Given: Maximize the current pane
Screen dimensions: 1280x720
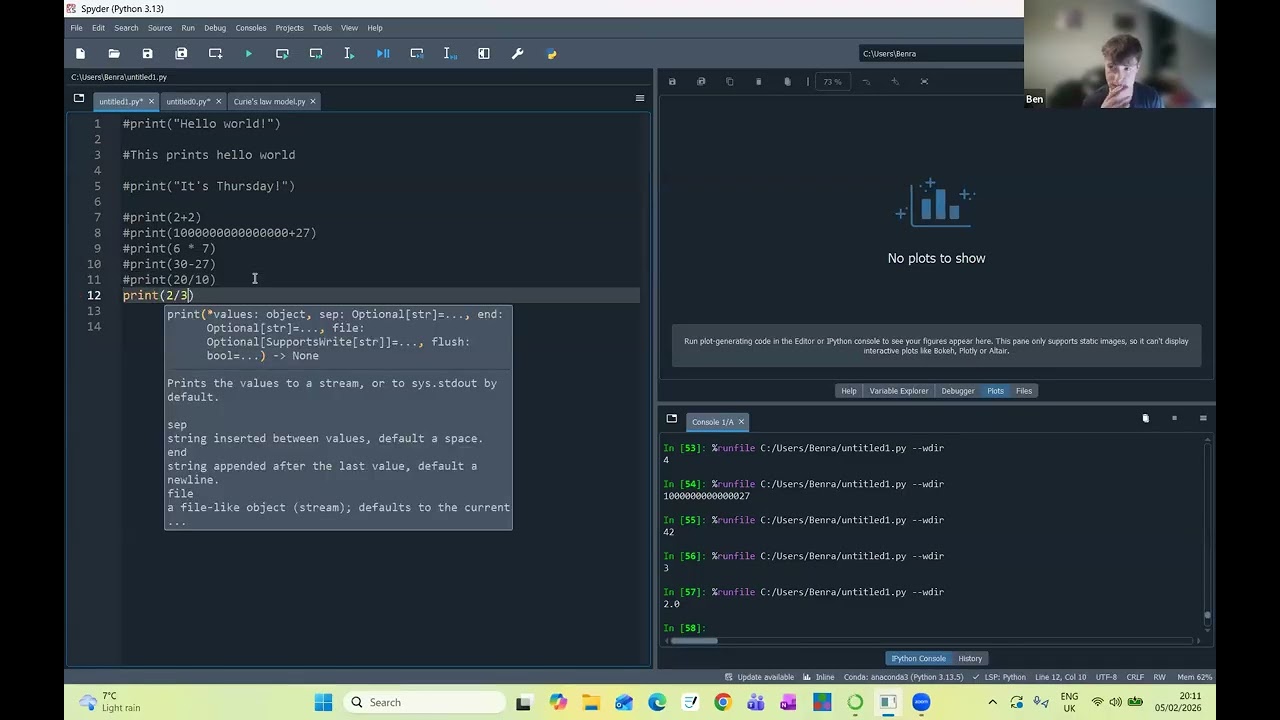Looking at the screenshot, I should pos(484,54).
